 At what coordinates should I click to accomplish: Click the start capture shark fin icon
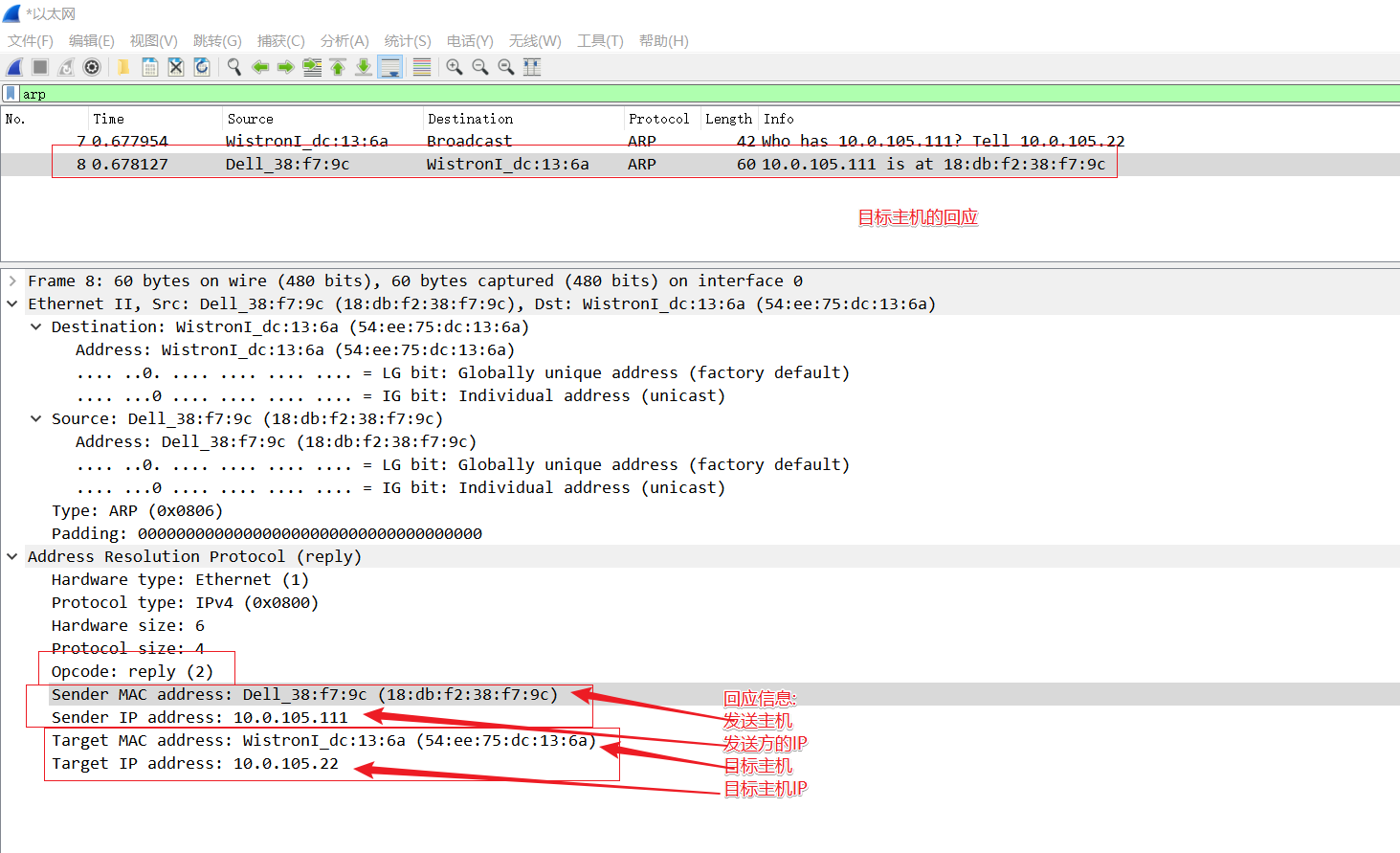click(x=14, y=67)
